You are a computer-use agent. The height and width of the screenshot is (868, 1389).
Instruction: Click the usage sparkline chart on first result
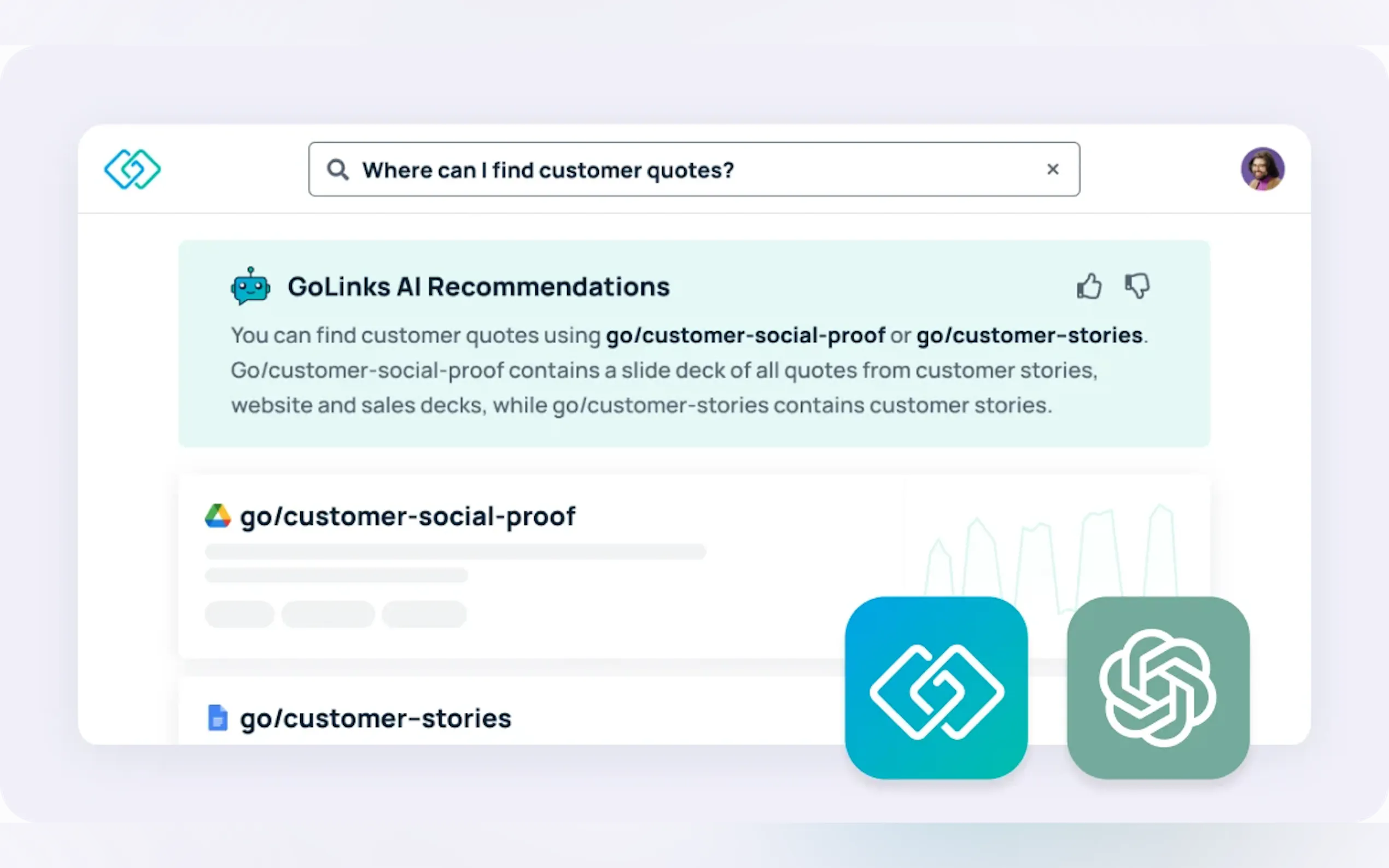tap(1051, 551)
